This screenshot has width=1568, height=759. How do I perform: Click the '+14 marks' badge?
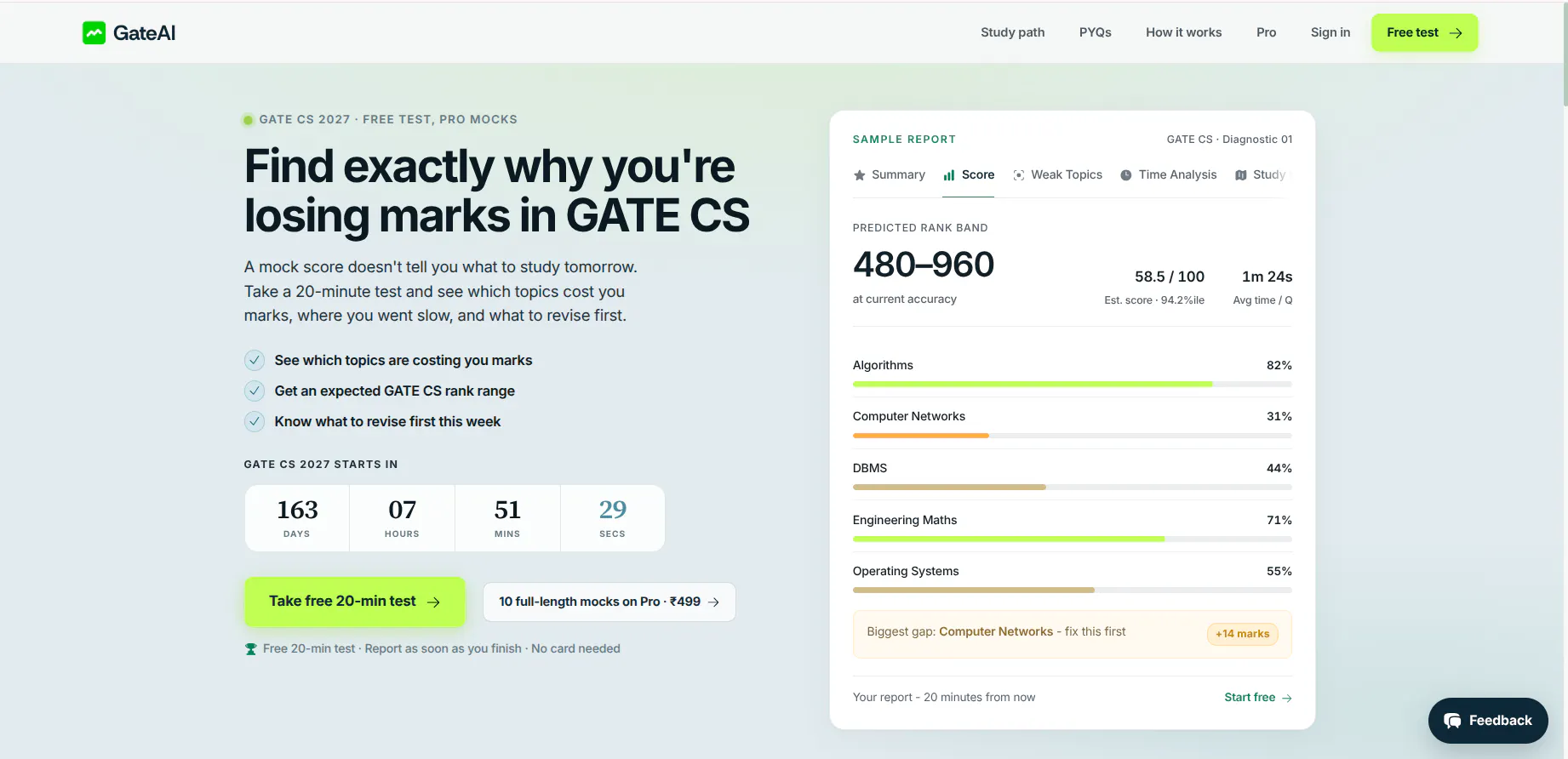[1242, 634]
